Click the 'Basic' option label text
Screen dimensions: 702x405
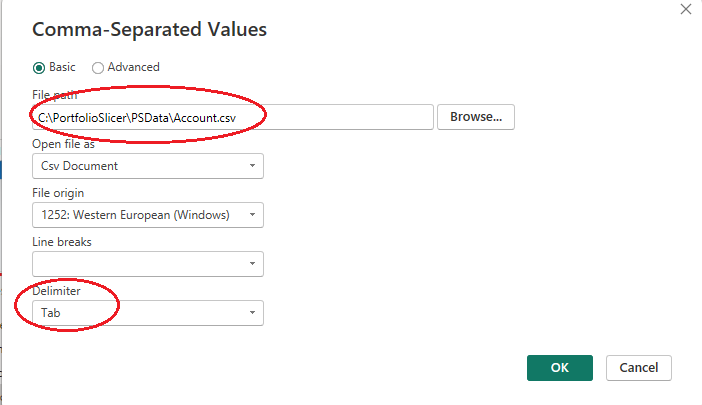point(63,68)
